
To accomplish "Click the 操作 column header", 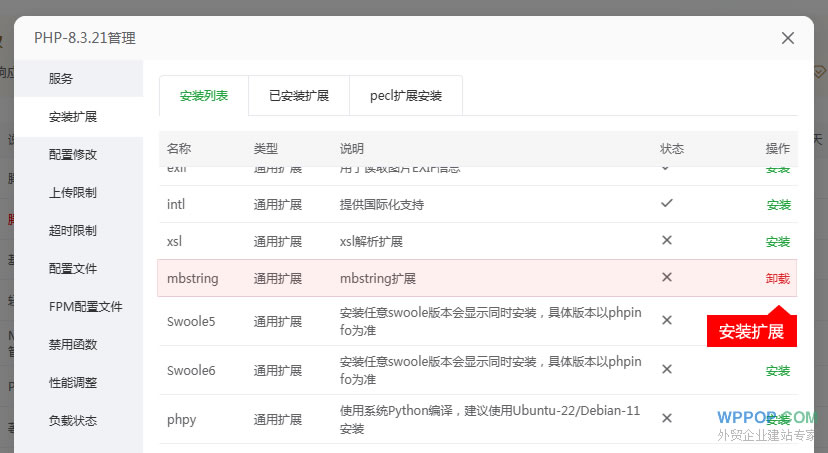I will click(778, 149).
